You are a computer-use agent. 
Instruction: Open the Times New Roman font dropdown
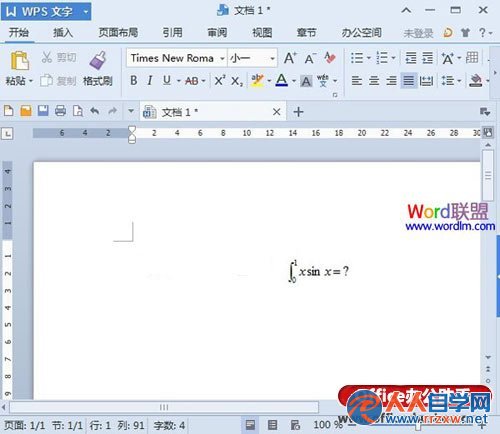click(177, 58)
